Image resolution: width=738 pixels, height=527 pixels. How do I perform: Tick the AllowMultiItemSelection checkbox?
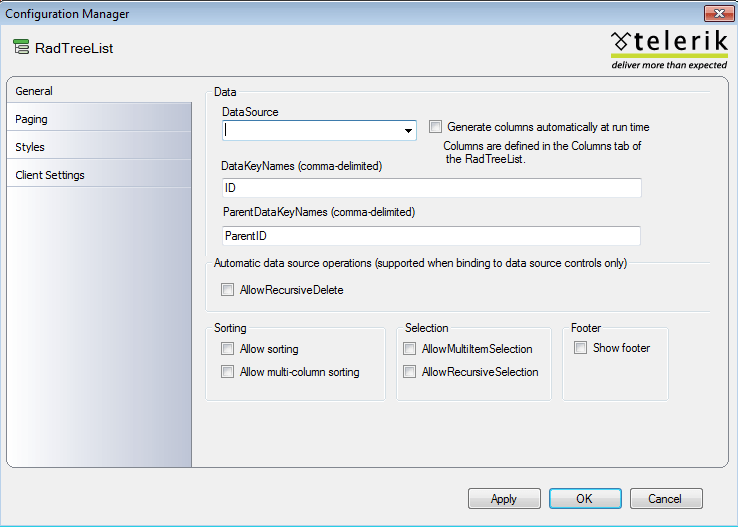(x=409, y=349)
